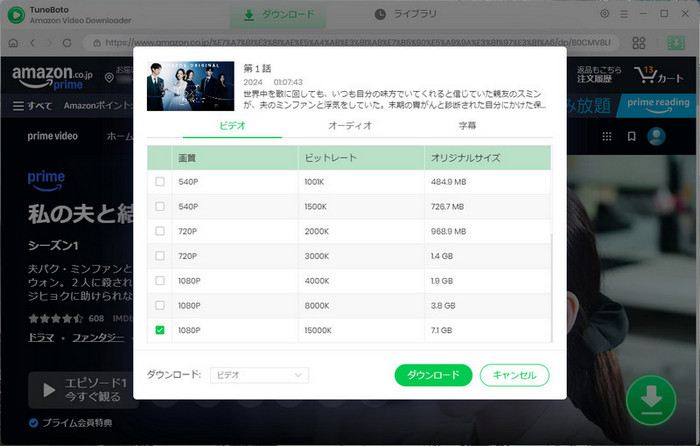
Task: Open the ダウンロード tab in title bar
Action: point(278,15)
